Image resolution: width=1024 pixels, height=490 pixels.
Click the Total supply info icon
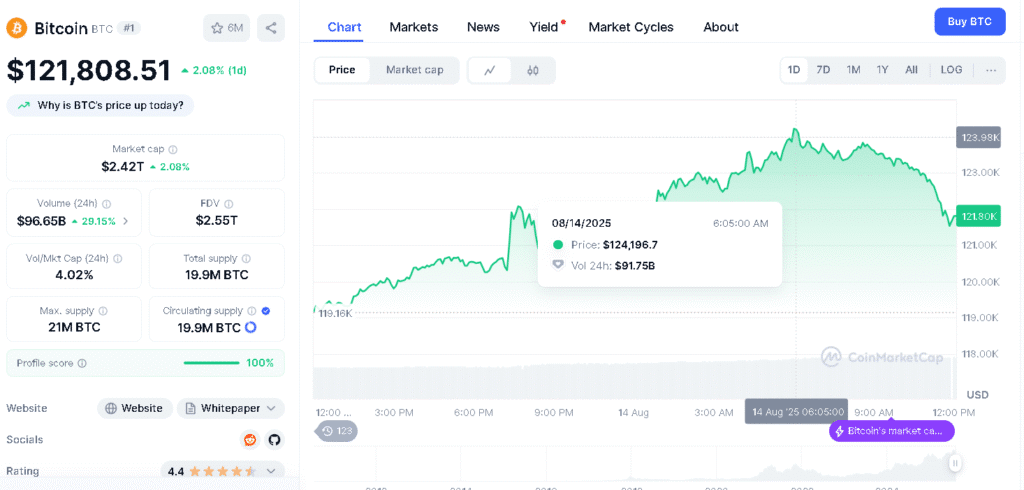click(x=246, y=258)
